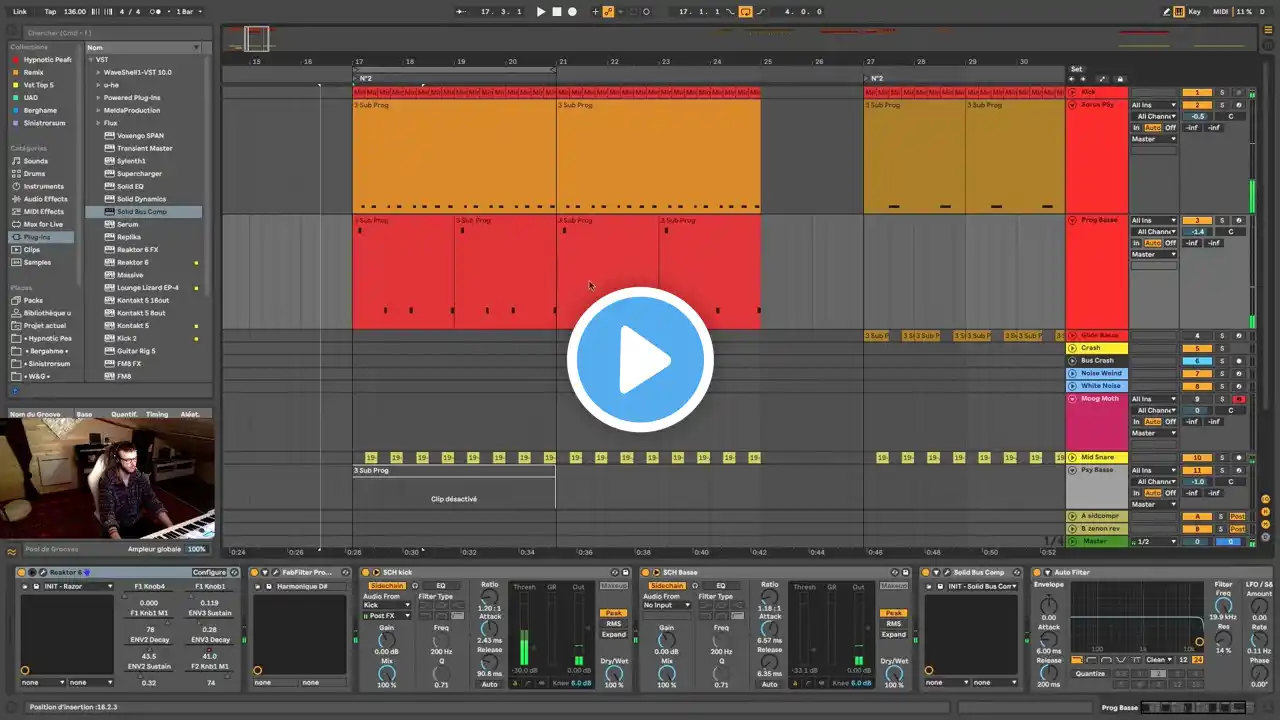Click the Configure button on Reaktor 6

click(x=209, y=572)
